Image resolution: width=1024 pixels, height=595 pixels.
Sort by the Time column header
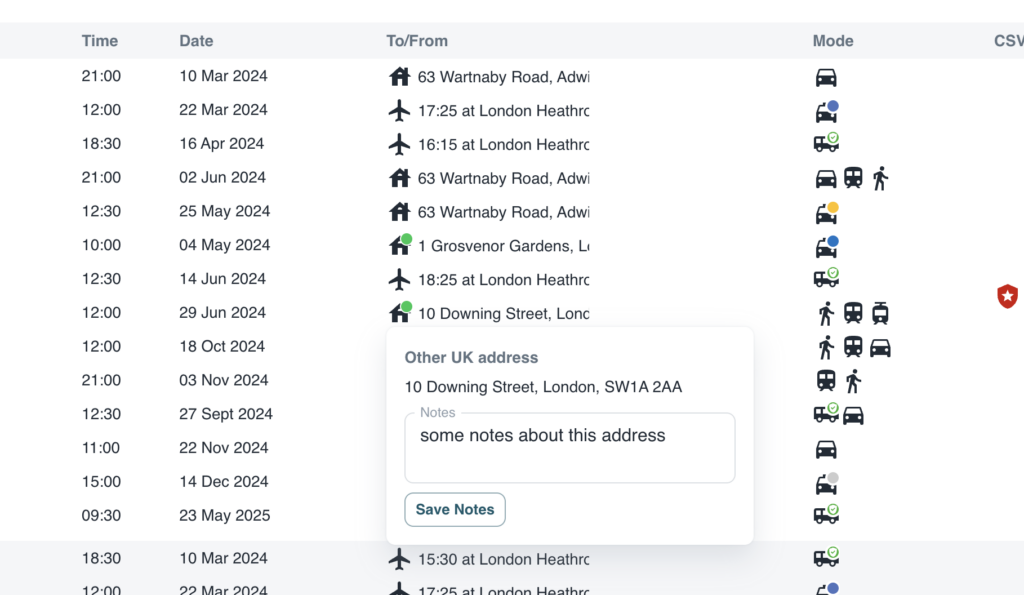[x=100, y=41]
